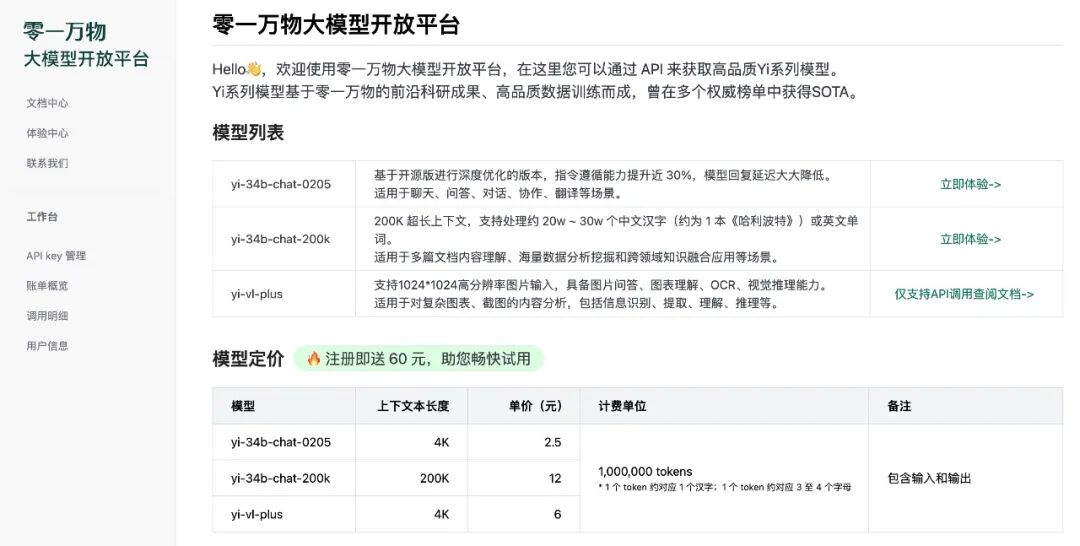Click the token footnote about 汉字 and 字母
1080x546 pixels.
coord(725,487)
